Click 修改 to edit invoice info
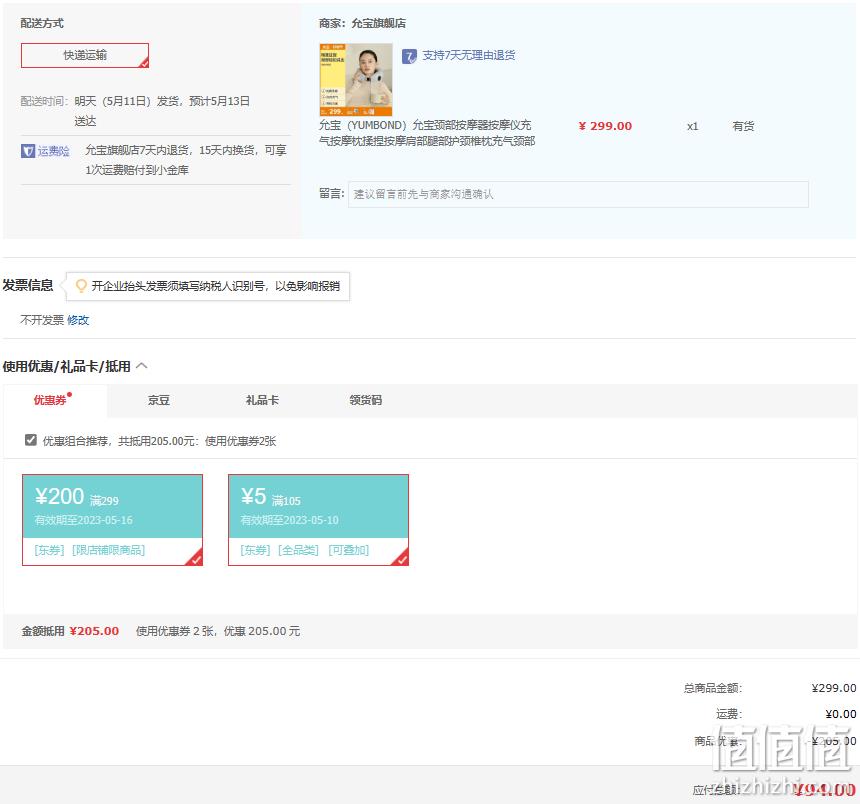The image size is (860, 804). [x=78, y=320]
